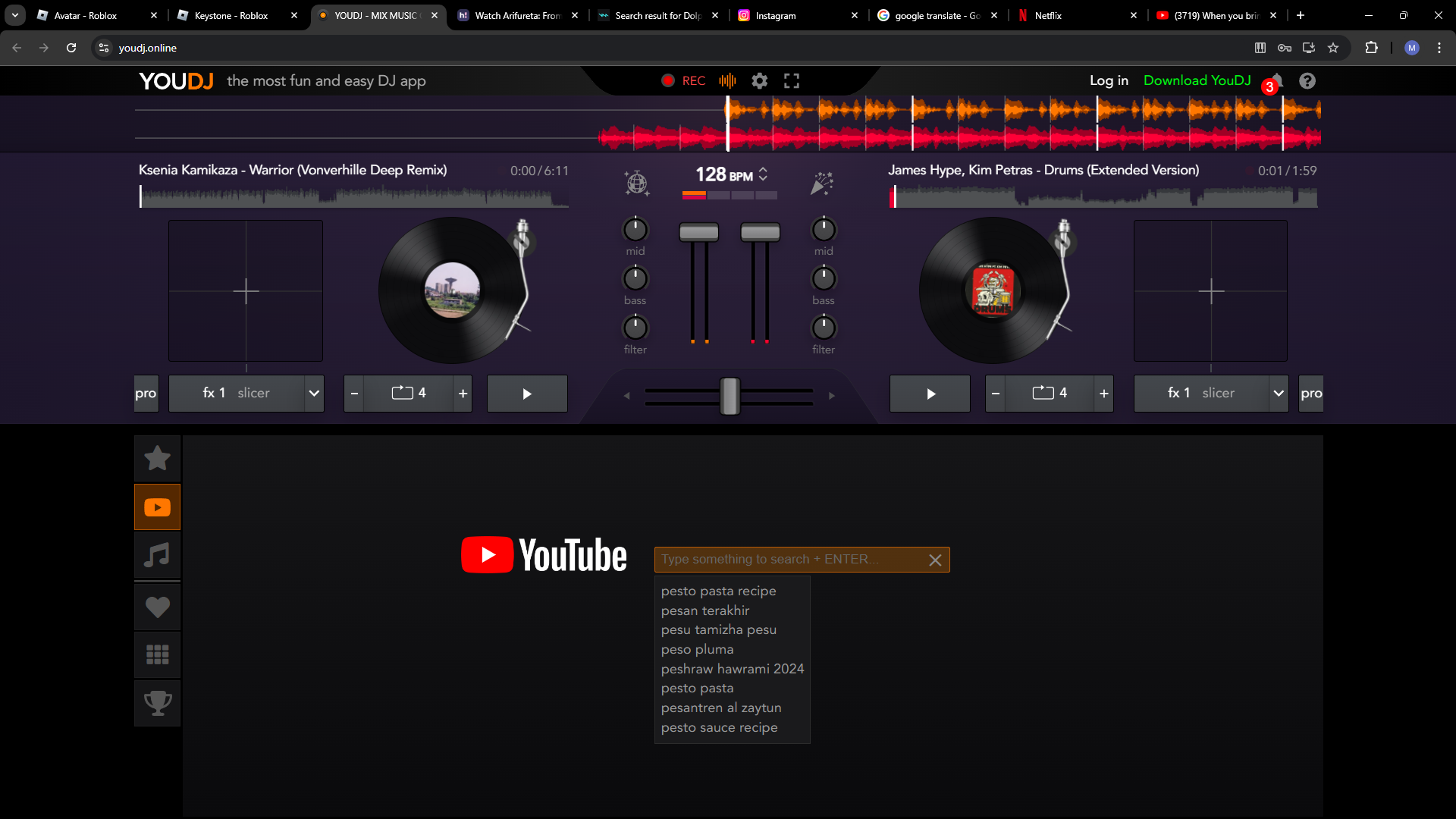Click the party popper effects icon
The image size is (1456, 819).
pyautogui.click(x=822, y=183)
